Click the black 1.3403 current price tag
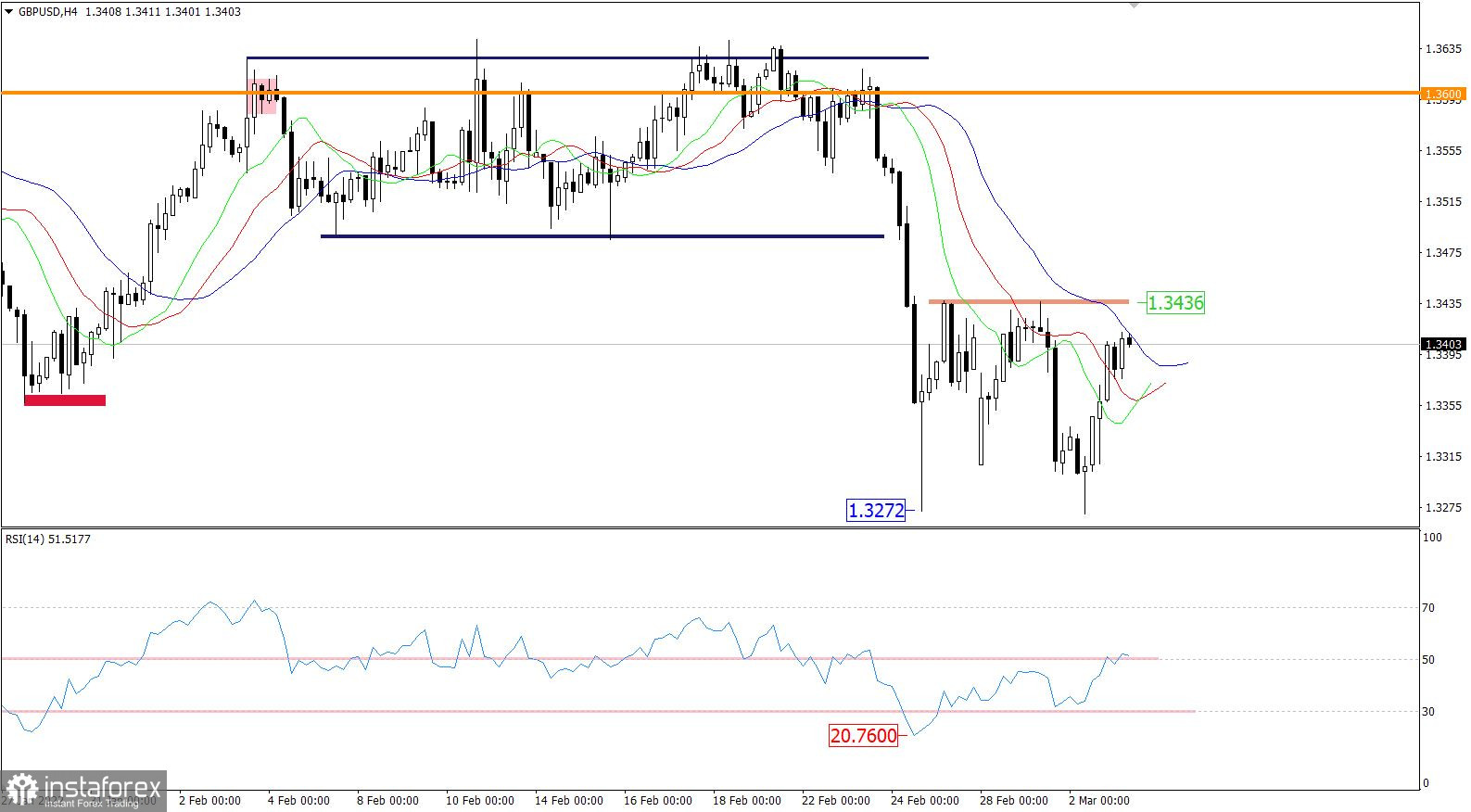Screen dimensions: 1471x812 coord(1443,344)
